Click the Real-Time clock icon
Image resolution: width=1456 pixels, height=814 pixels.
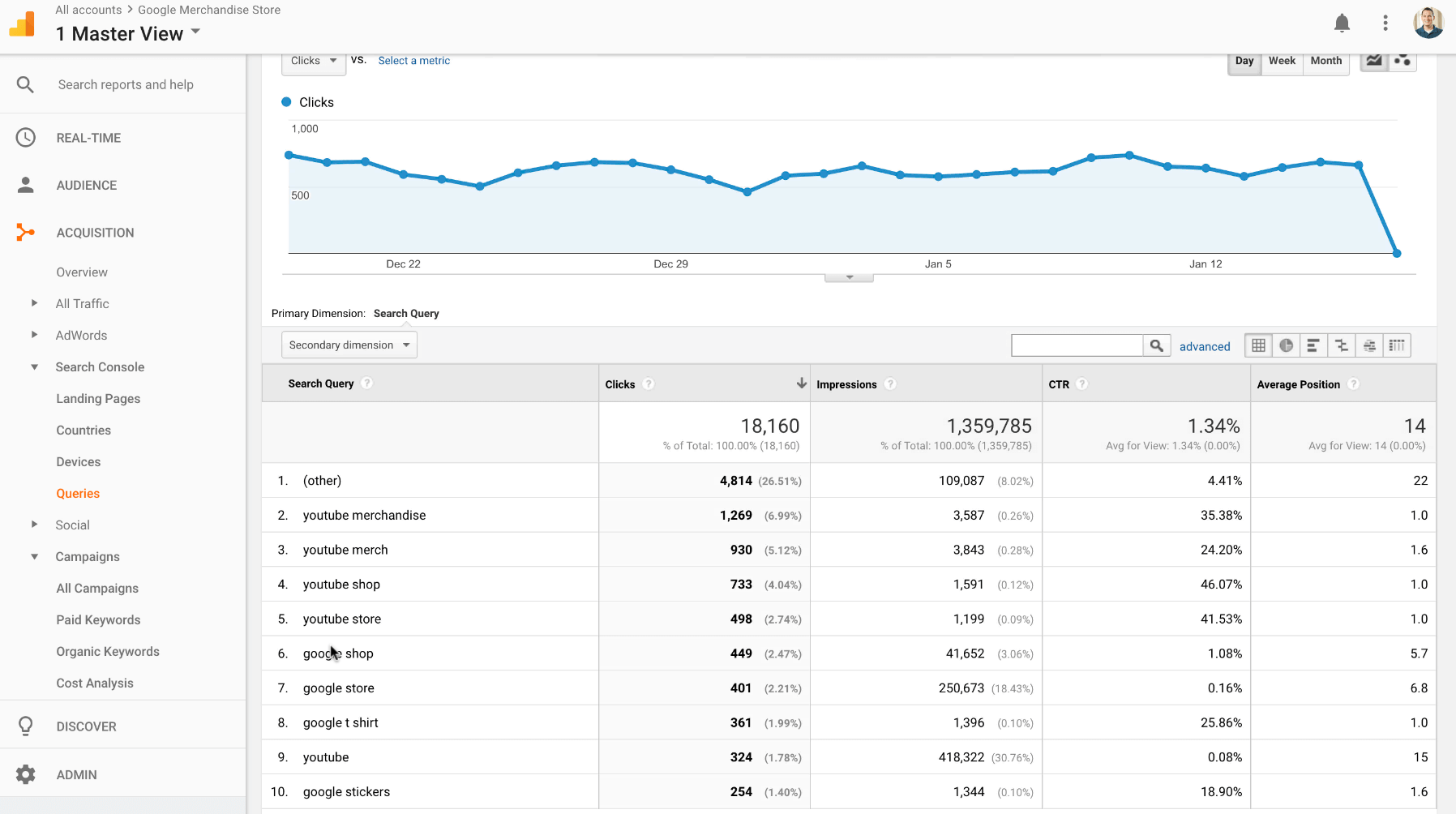tap(26, 138)
